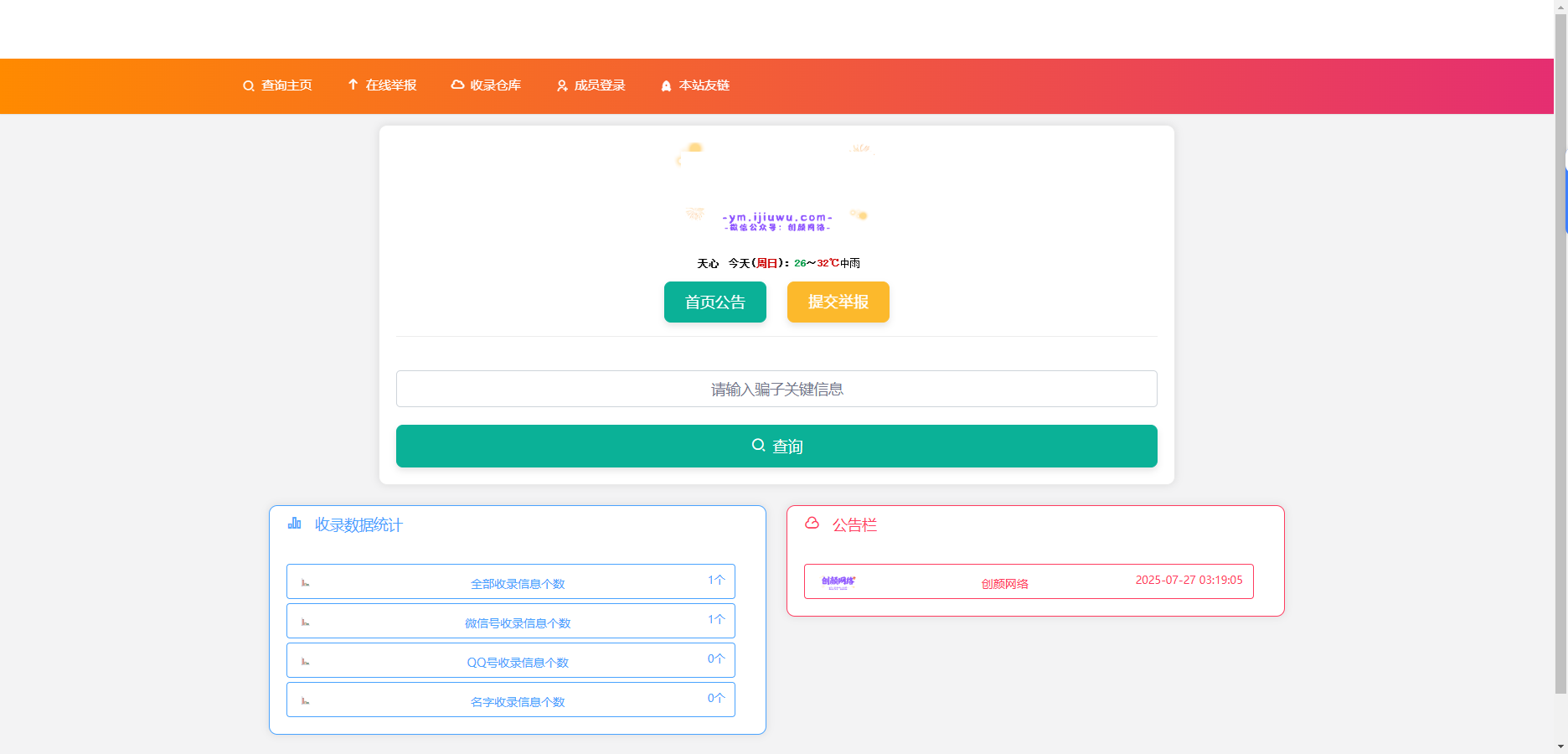1568x754 pixels.
Task: Click the 1个 count for 微信号收录信息个数
Action: pyautogui.click(x=716, y=619)
